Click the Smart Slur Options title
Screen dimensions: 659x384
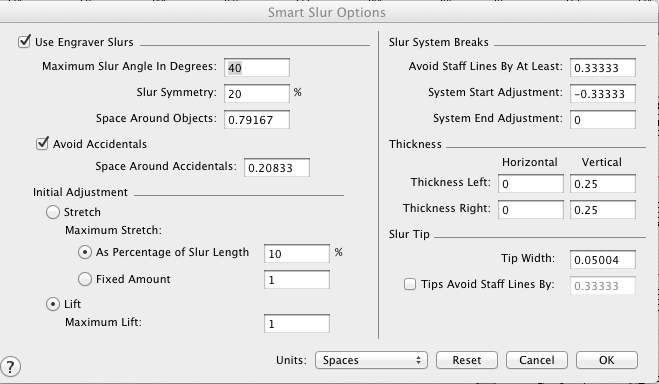point(327,13)
